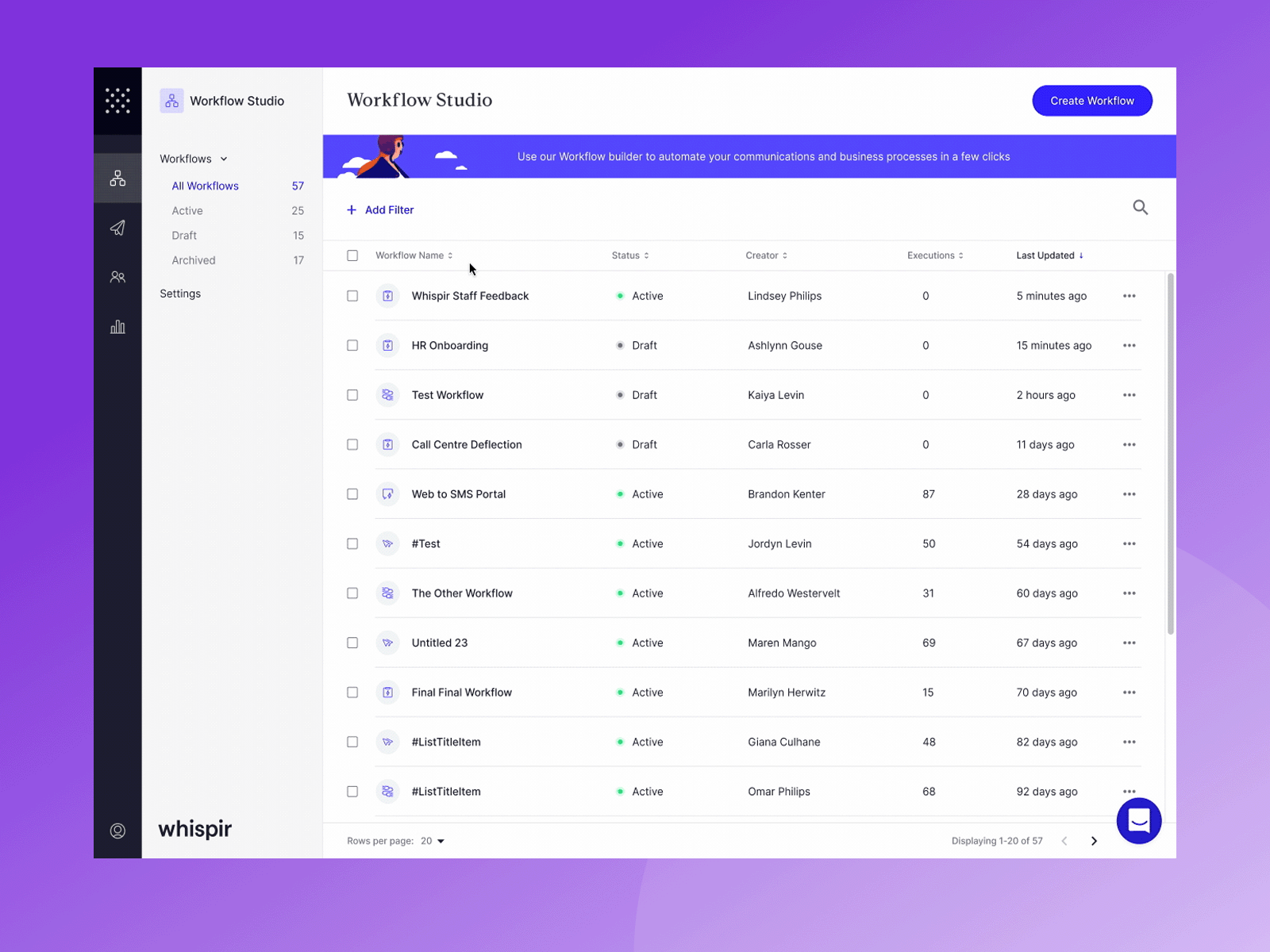
Task: Open the Settings menu item
Action: (180, 293)
